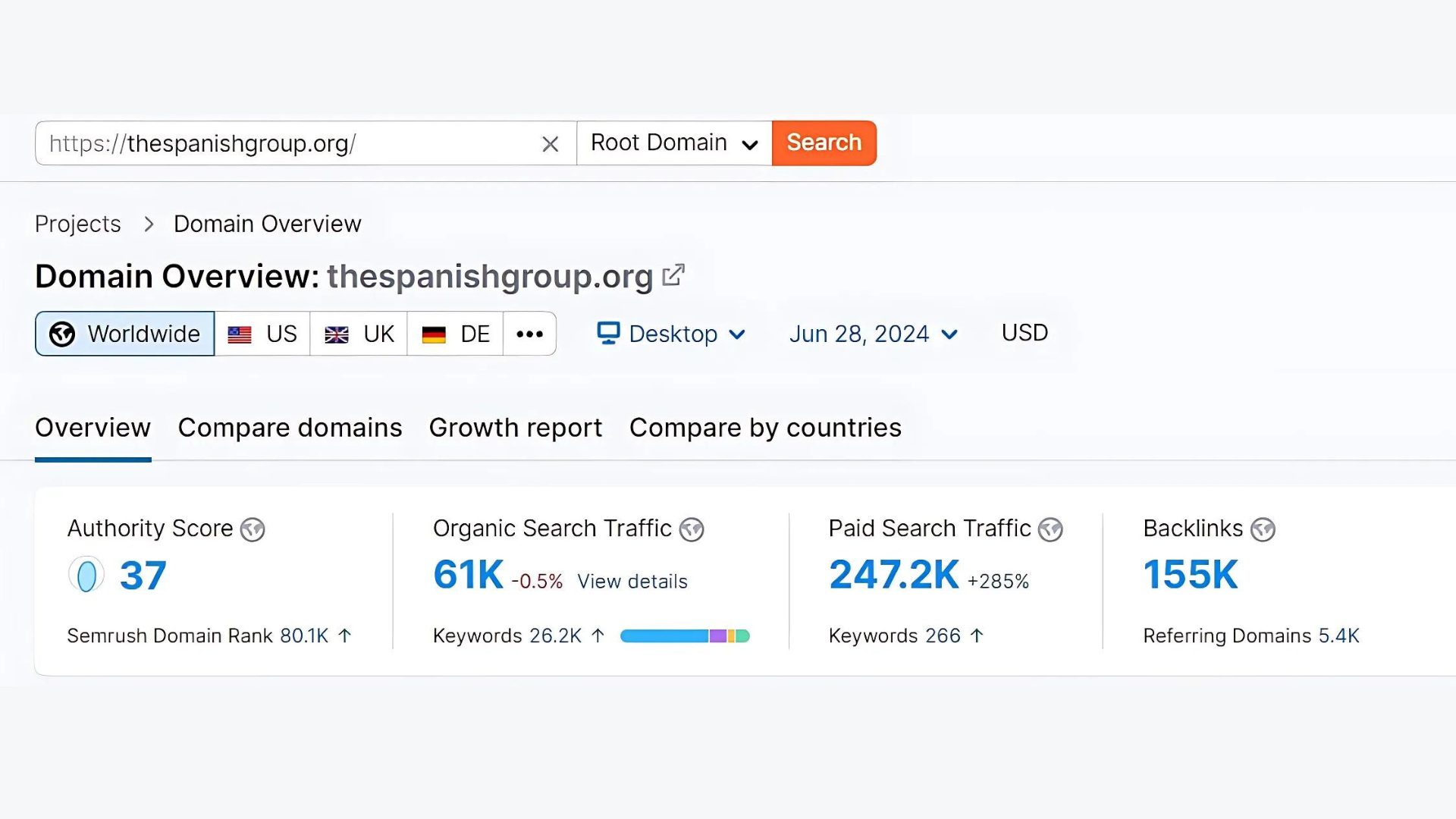The width and height of the screenshot is (1456, 819).
Task: Click the Worldwide globe icon
Action: pos(62,334)
